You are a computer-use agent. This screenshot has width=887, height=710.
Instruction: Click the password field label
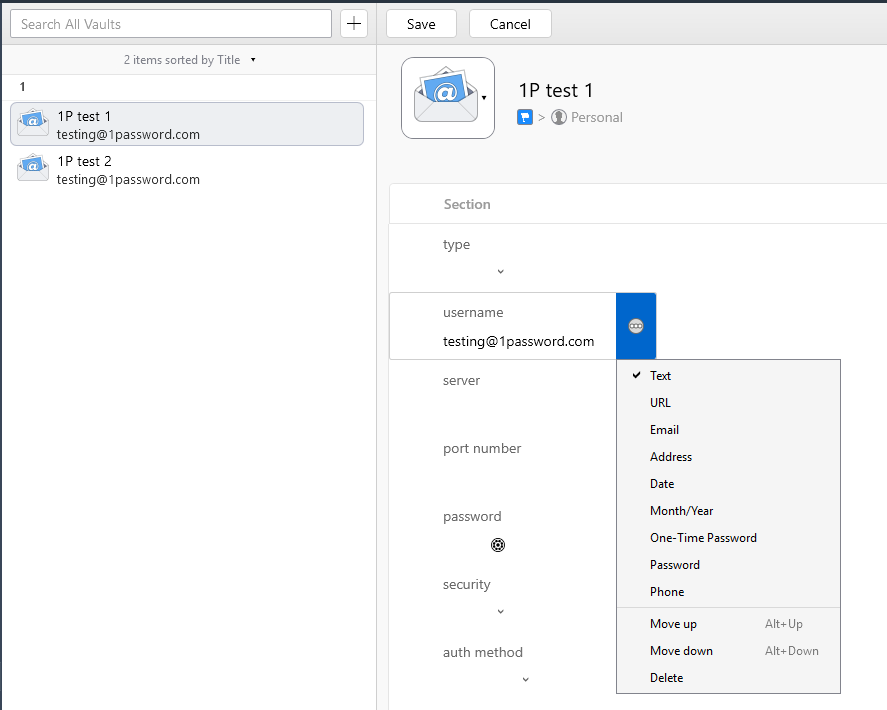(x=472, y=517)
